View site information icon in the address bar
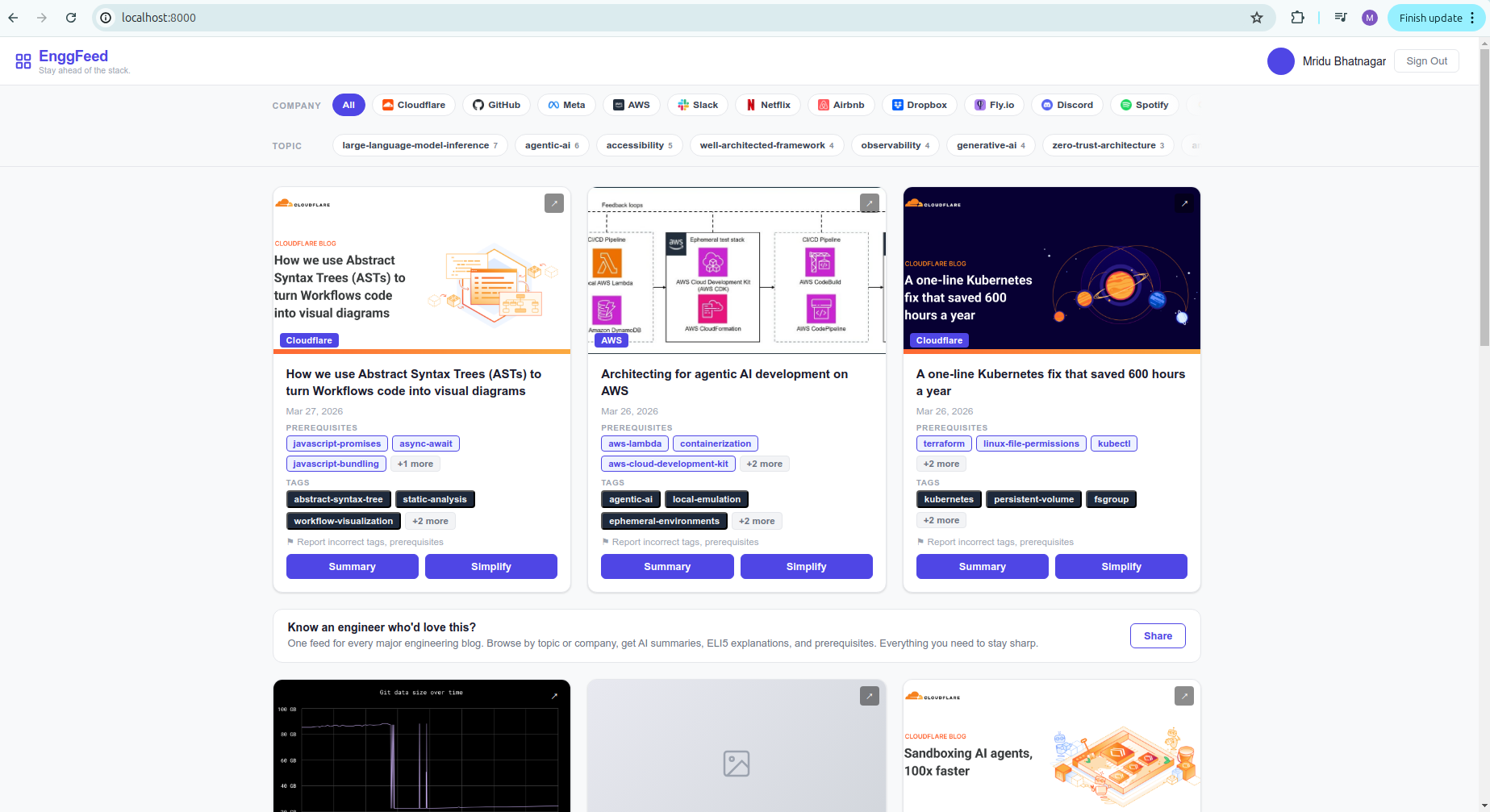This screenshot has width=1490, height=812. click(106, 18)
